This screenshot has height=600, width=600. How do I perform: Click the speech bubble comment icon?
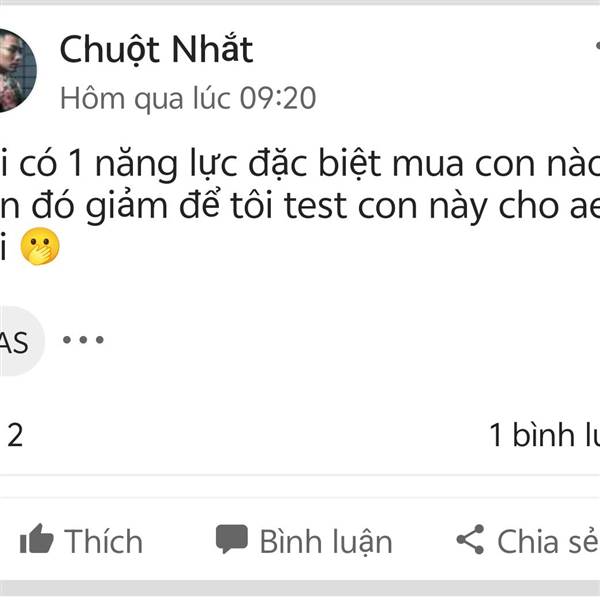(232, 540)
